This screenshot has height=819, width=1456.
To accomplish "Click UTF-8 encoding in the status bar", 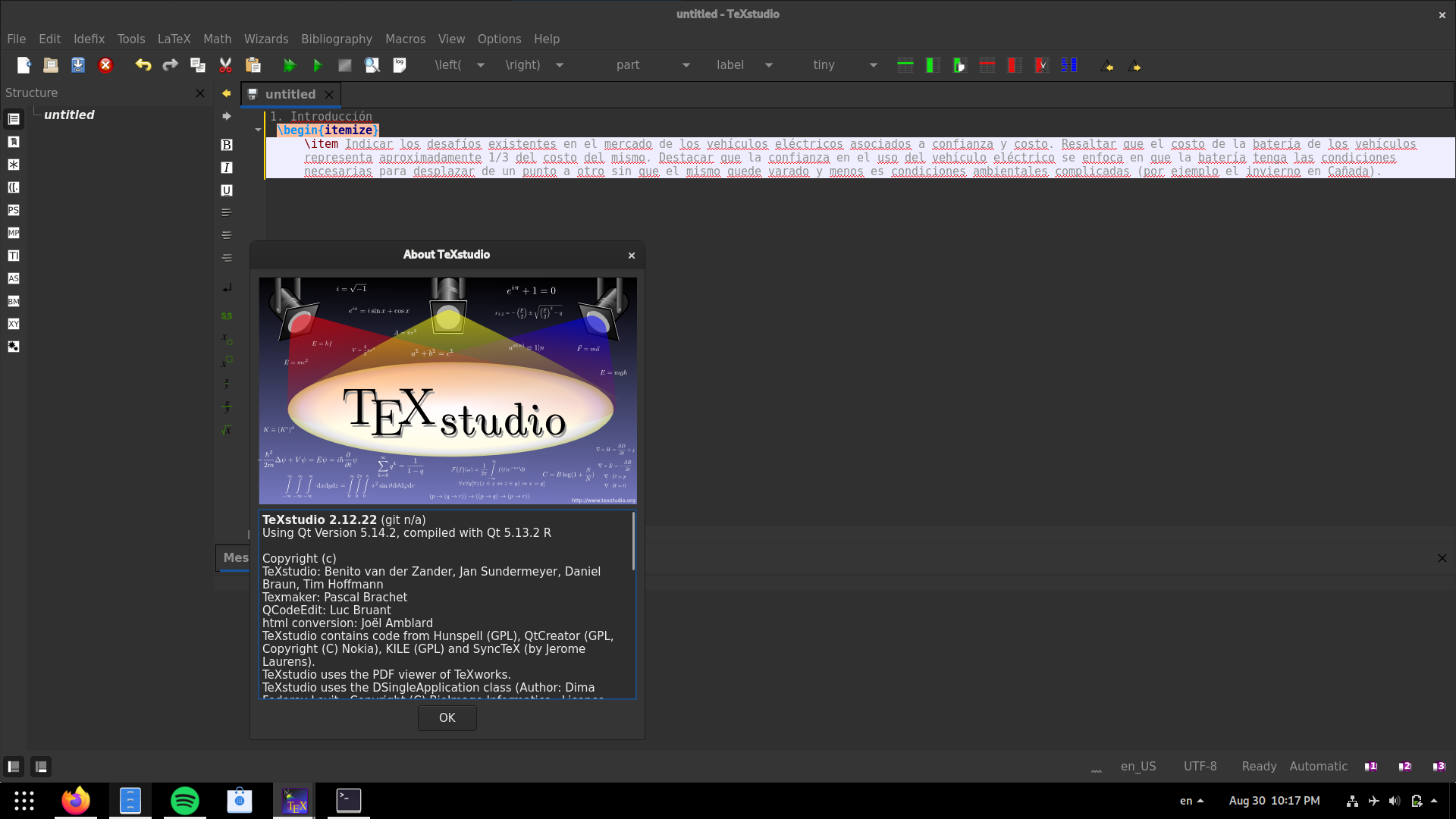I will point(1200,767).
